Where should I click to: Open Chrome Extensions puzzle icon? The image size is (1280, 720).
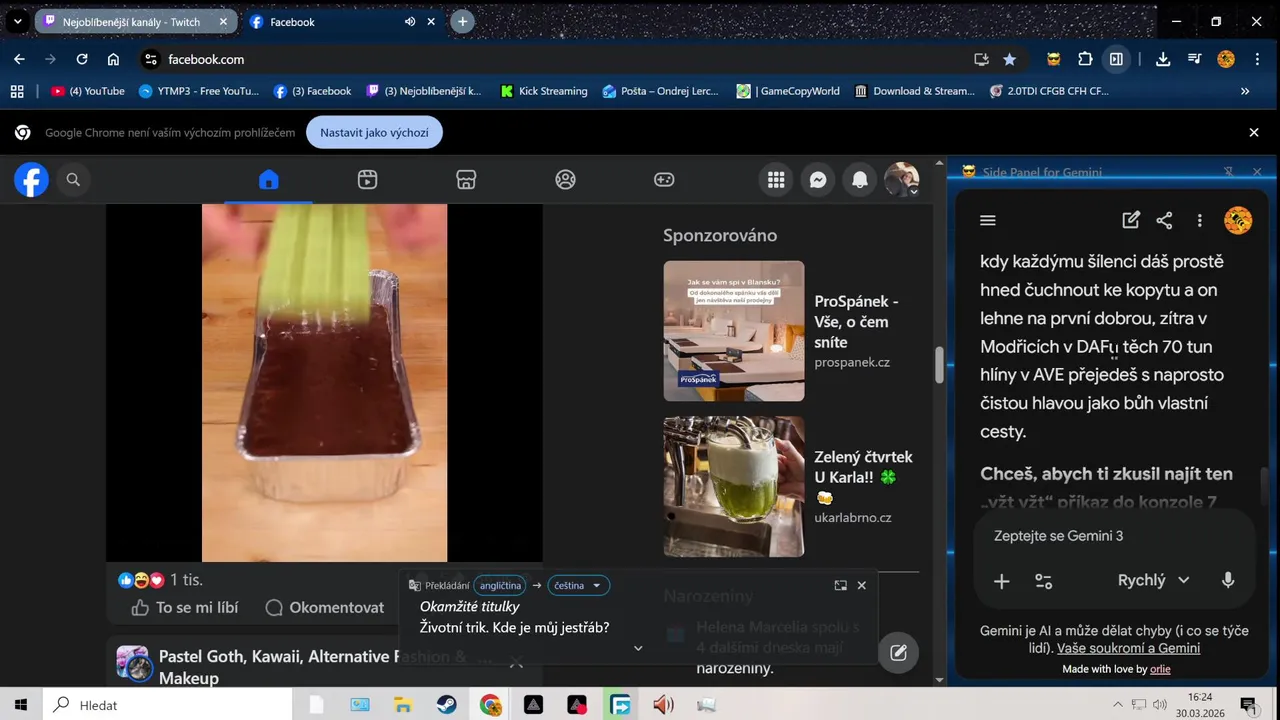click(x=1085, y=59)
